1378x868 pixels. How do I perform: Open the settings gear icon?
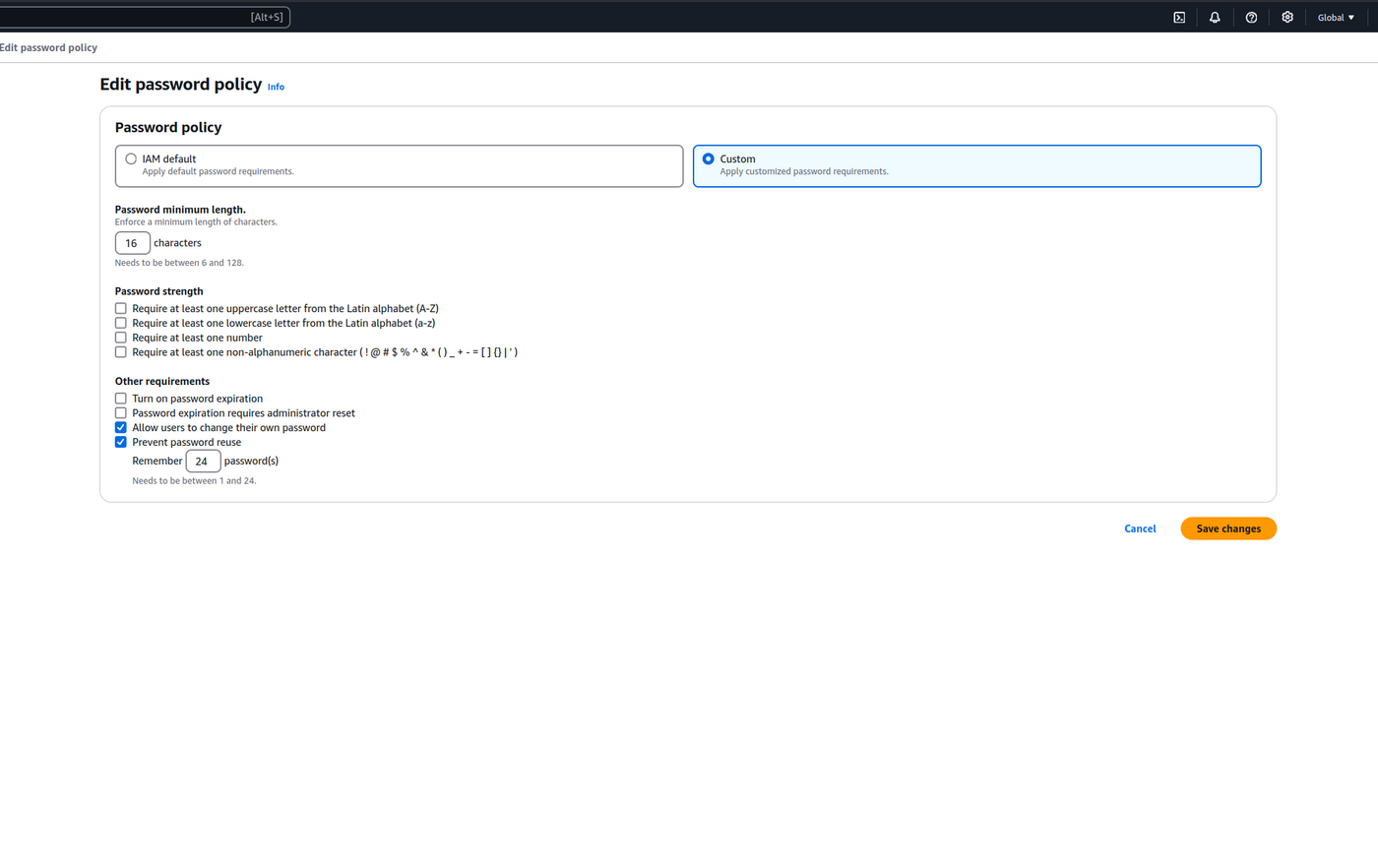pyautogui.click(x=1287, y=18)
